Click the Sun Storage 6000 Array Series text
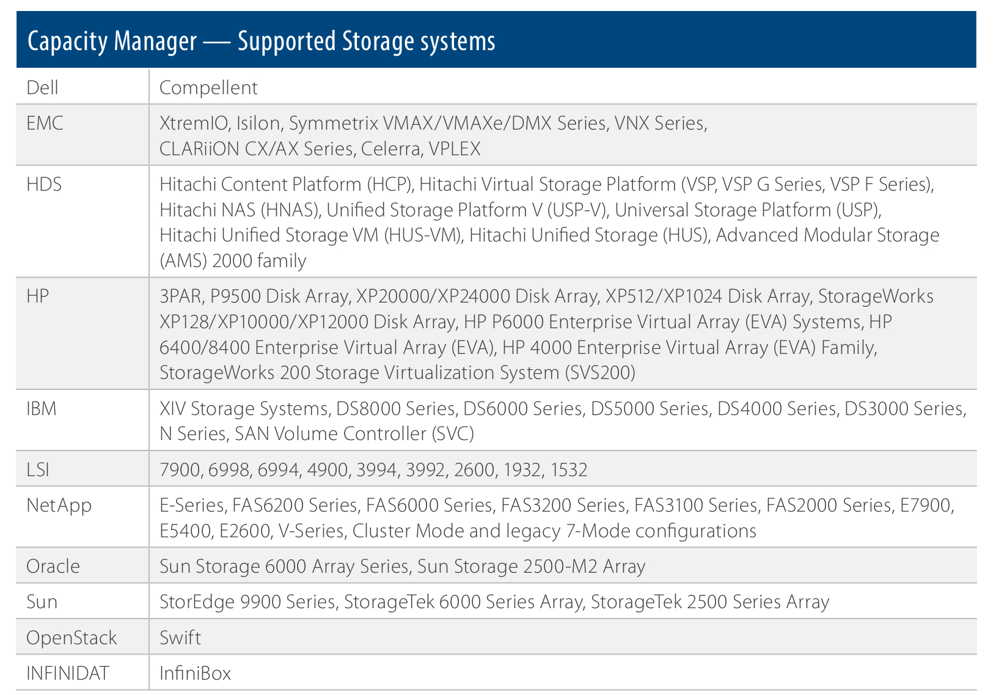 pyautogui.click(x=285, y=566)
